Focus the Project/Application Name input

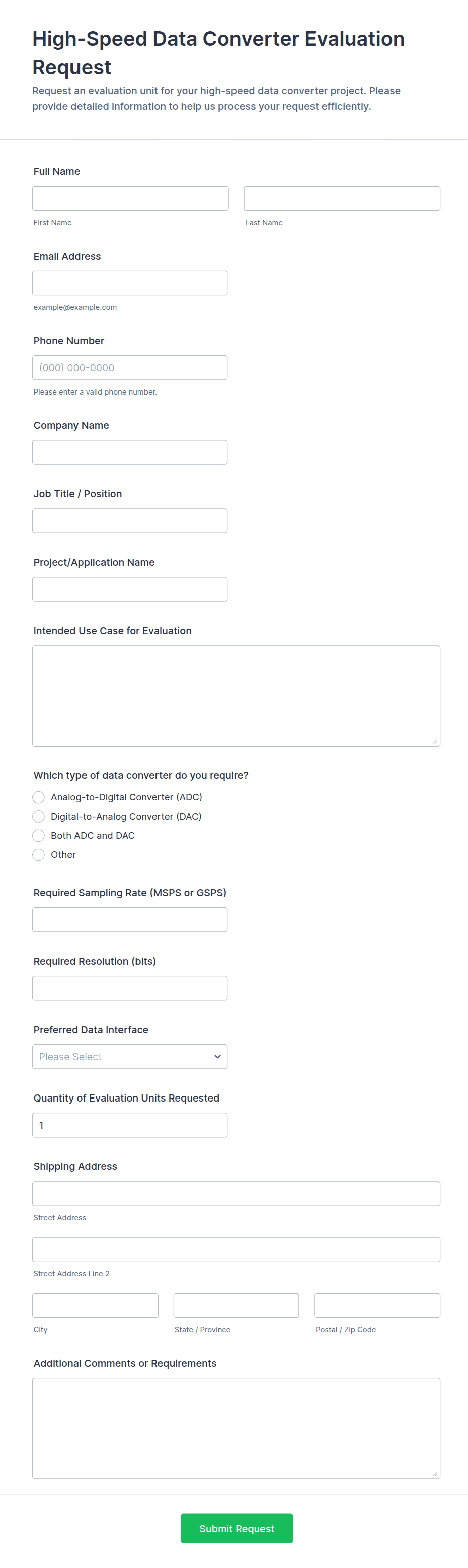point(130,589)
